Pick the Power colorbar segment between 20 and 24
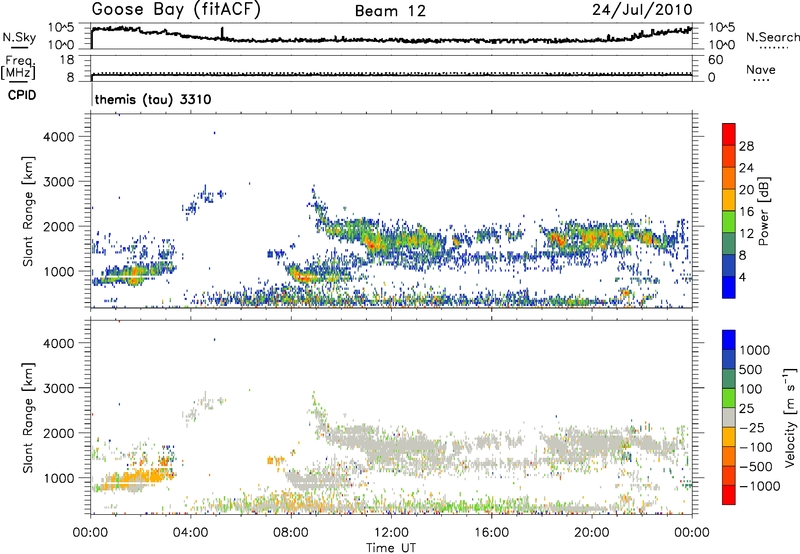Image resolution: width=800 pixels, height=554 pixels. pyautogui.click(x=729, y=178)
